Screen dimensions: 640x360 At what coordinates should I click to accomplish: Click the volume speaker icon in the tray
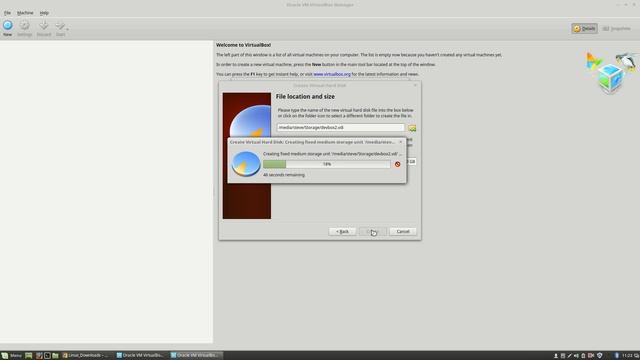pos(576,356)
